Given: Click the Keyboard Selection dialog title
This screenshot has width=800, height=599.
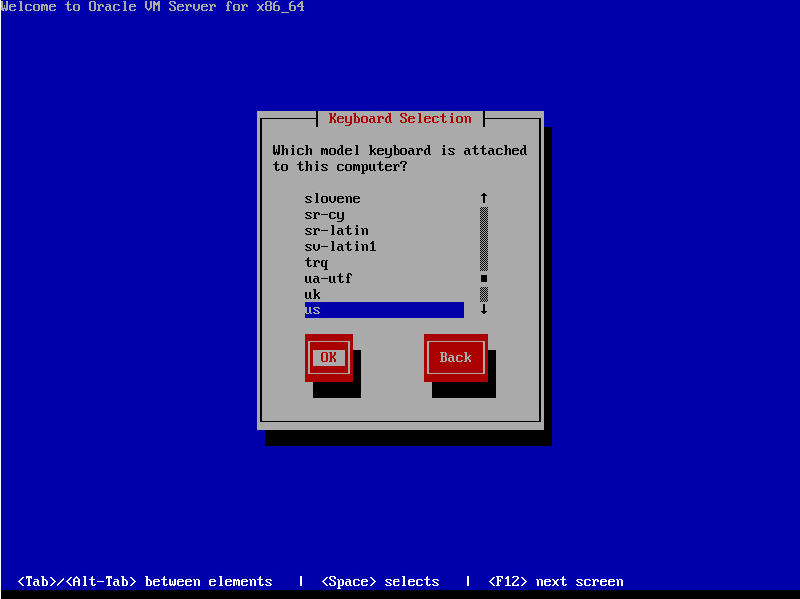Looking at the screenshot, I should (x=400, y=119).
